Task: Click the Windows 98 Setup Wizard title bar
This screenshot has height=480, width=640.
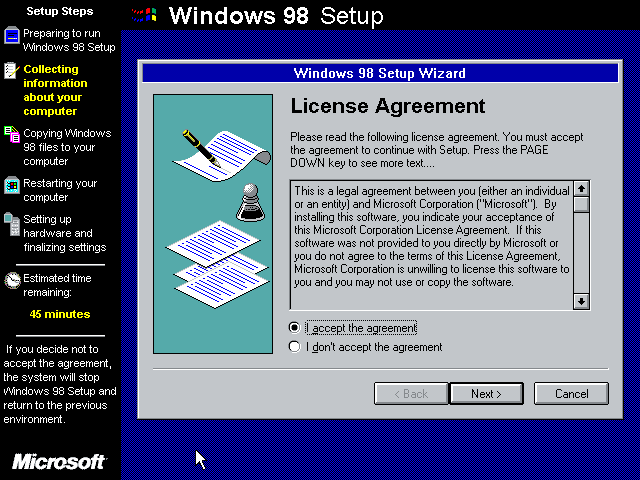Action: (x=380, y=73)
